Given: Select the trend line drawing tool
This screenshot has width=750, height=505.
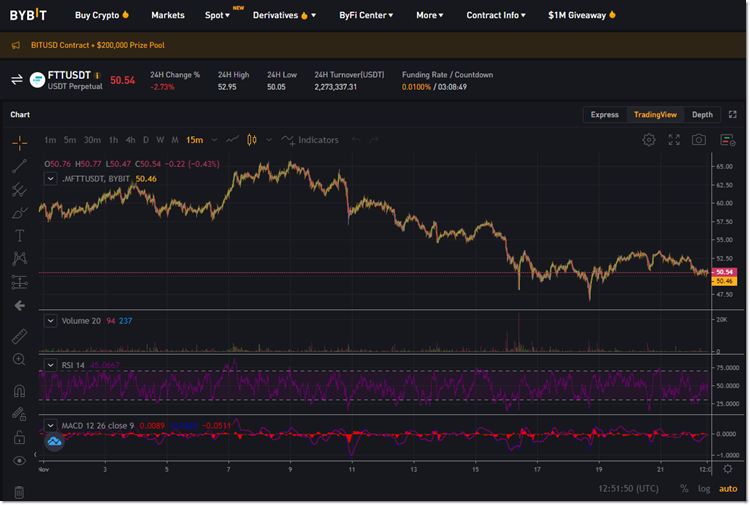Looking at the screenshot, I should point(20,166).
